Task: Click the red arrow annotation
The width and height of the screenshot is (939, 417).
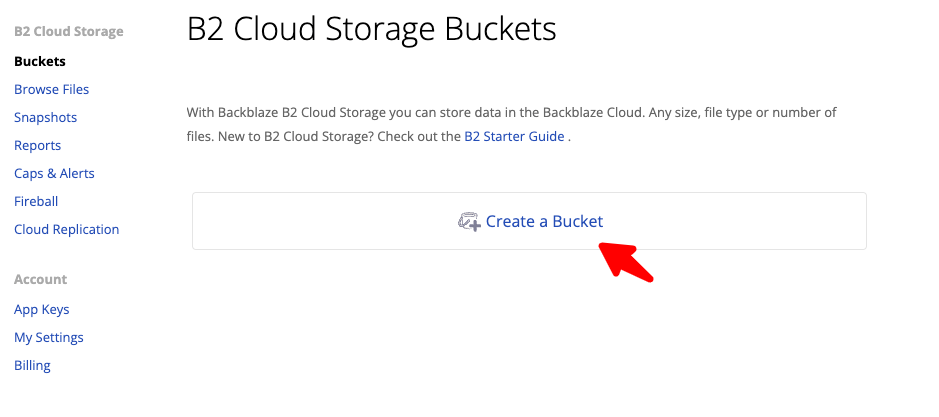Action: click(x=627, y=261)
